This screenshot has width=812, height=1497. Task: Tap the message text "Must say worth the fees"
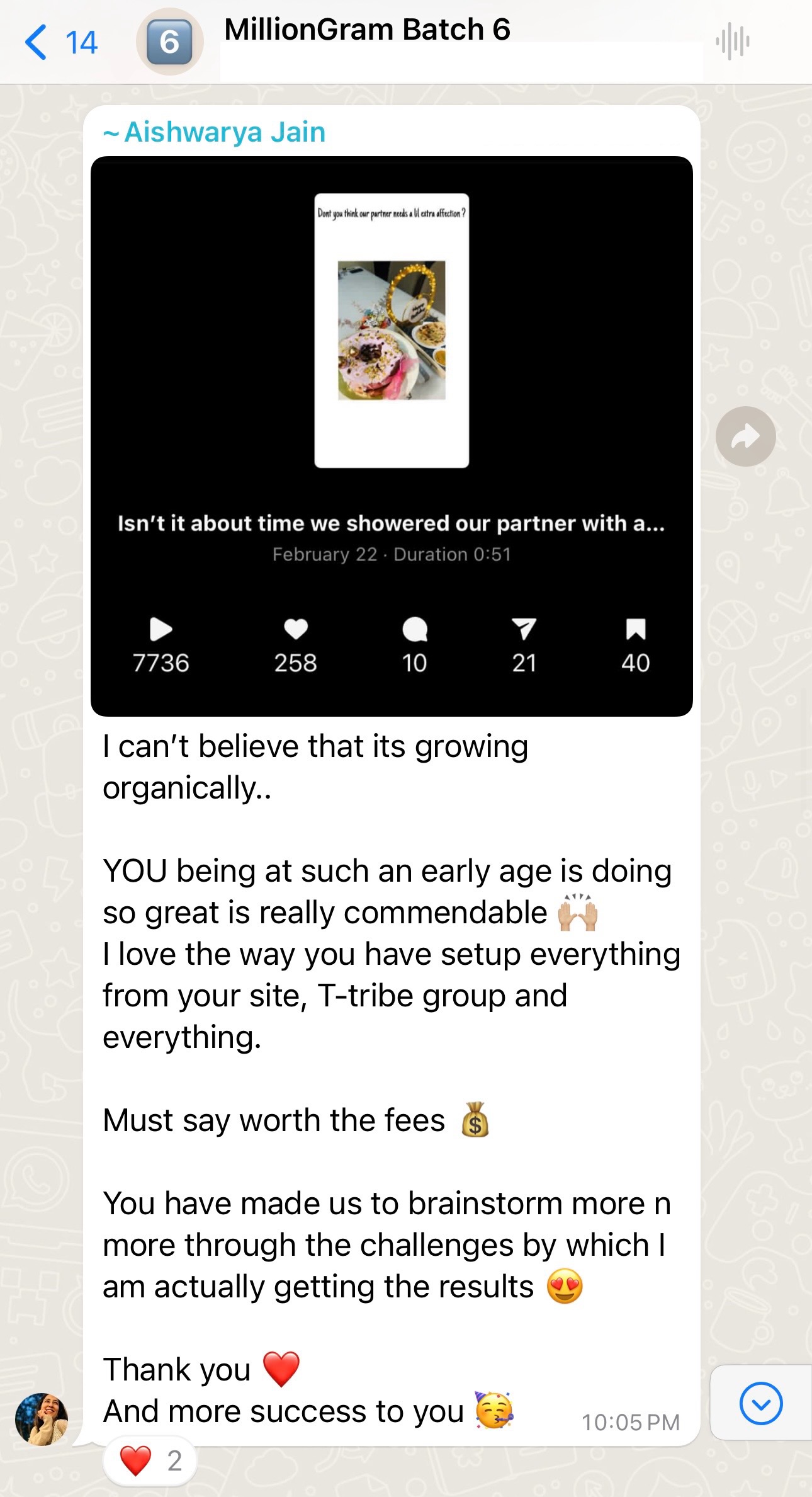click(274, 1120)
